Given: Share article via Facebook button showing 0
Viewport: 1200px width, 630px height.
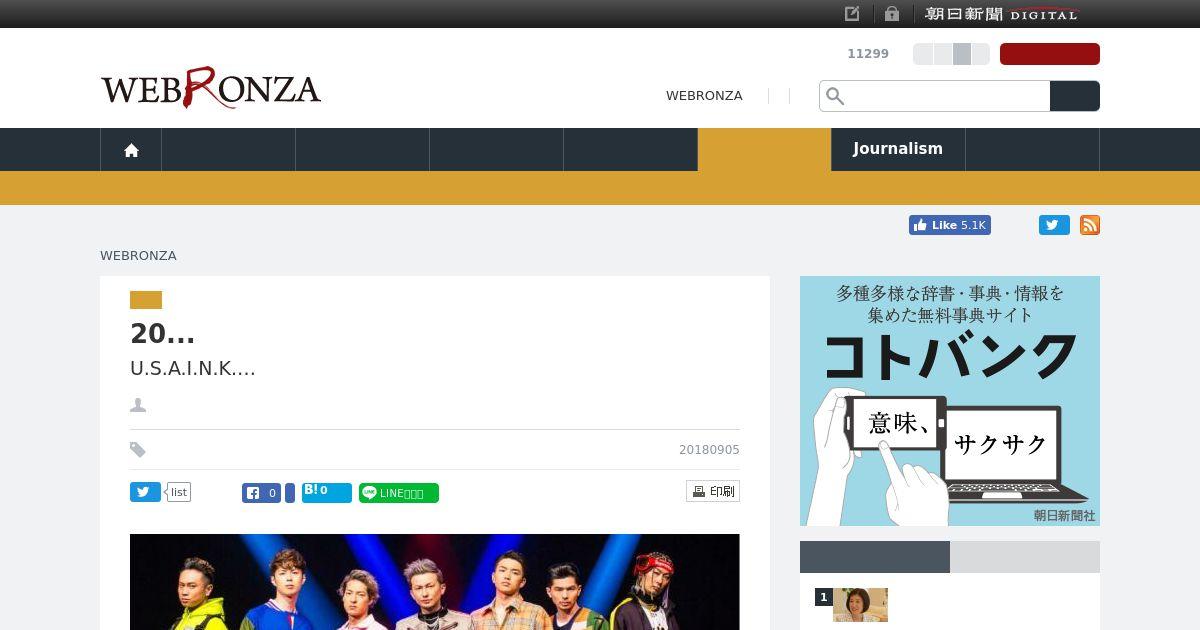Looking at the screenshot, I should (262, 493).
